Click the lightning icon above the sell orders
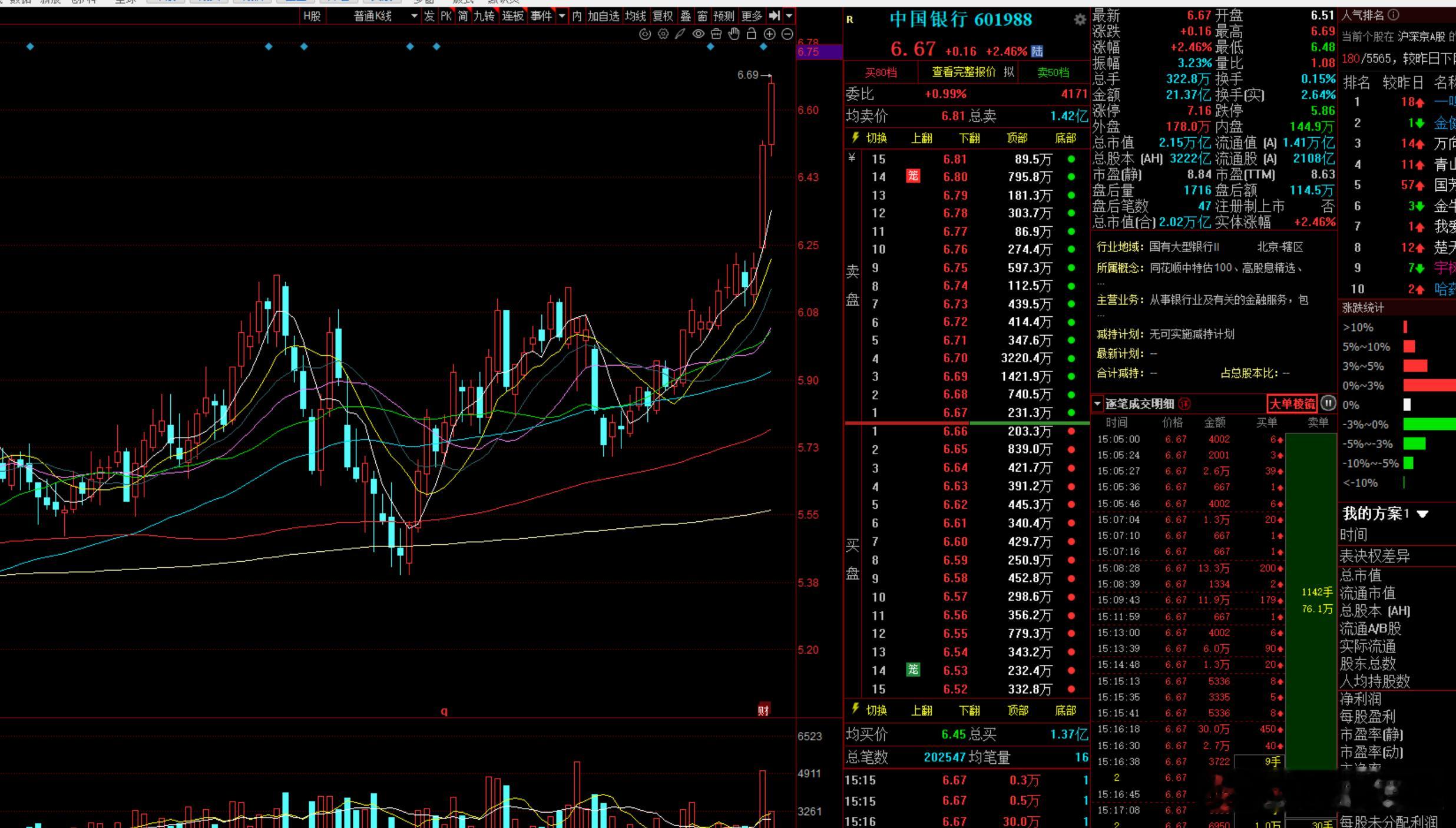 pos(855,138)
